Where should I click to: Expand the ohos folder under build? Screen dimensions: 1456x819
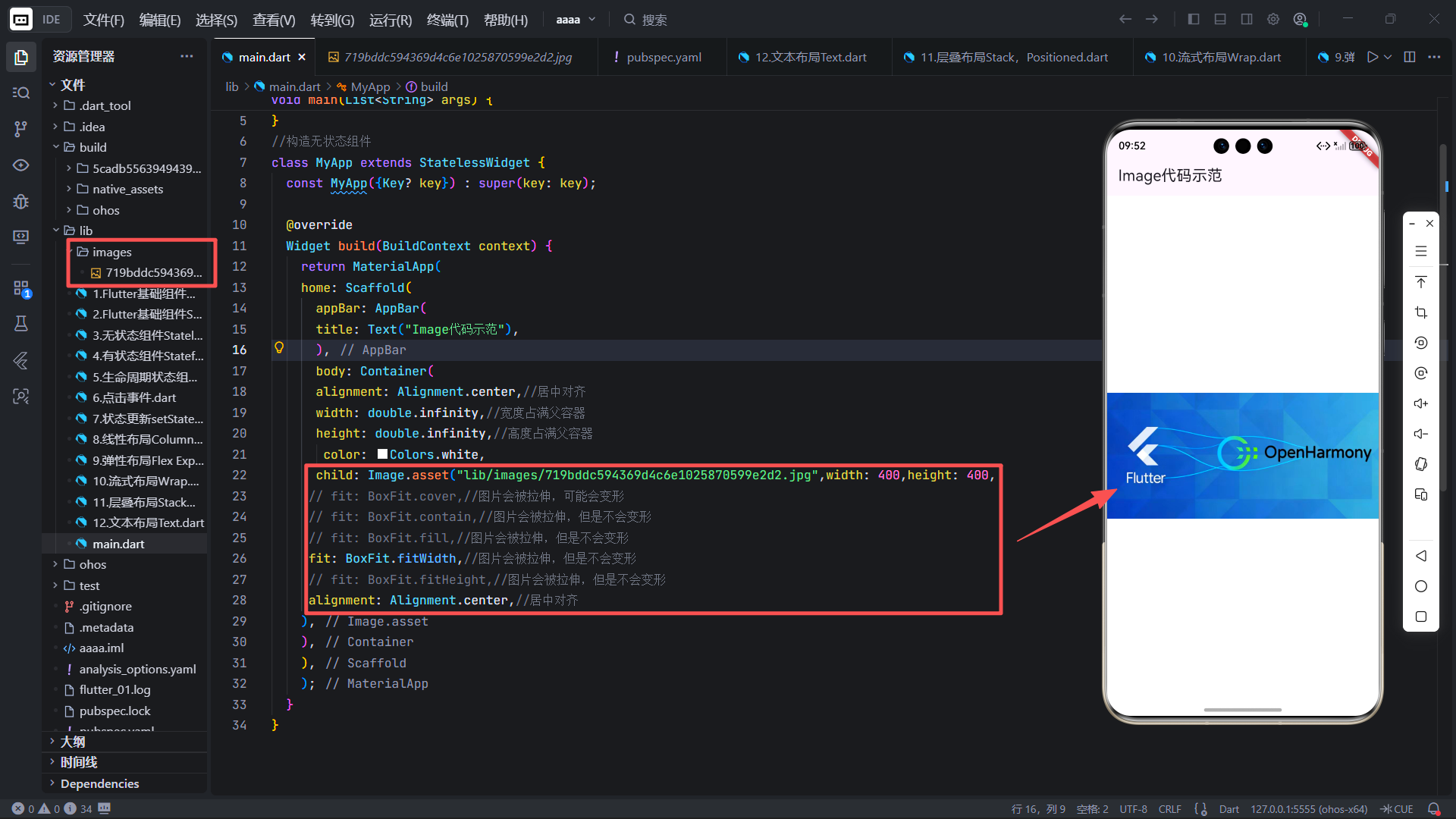click(x=105, y=210)
